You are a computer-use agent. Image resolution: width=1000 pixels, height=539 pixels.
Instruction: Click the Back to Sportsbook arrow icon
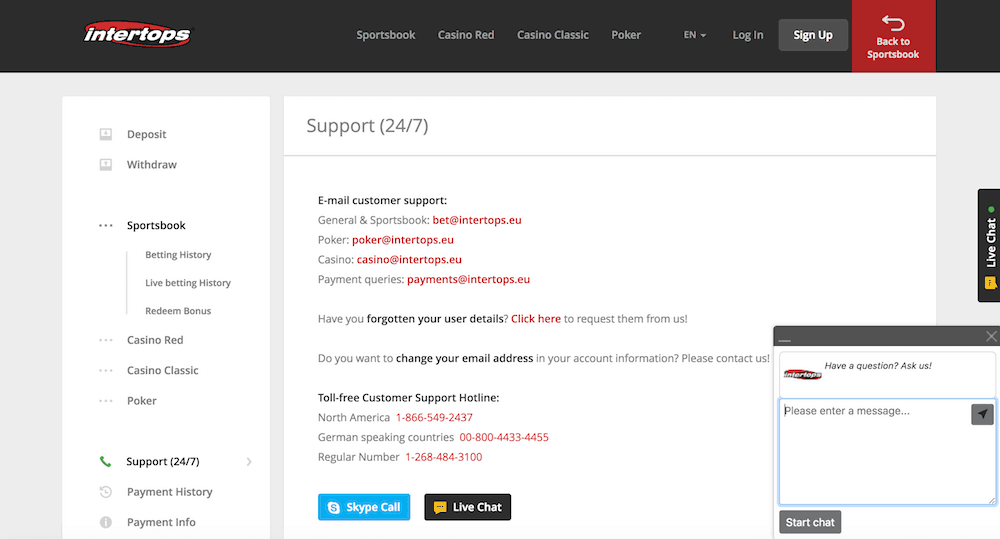893,23
